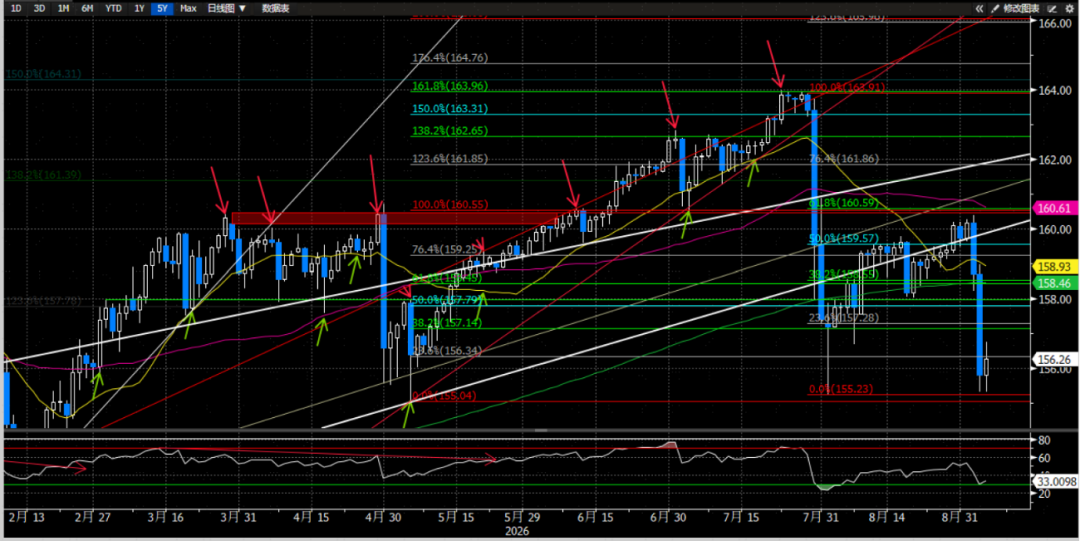Click the 23.6%(156.34) Fibonacci label
The width and height of the screenshot is (1080, 541).
[x=446, y=350]
